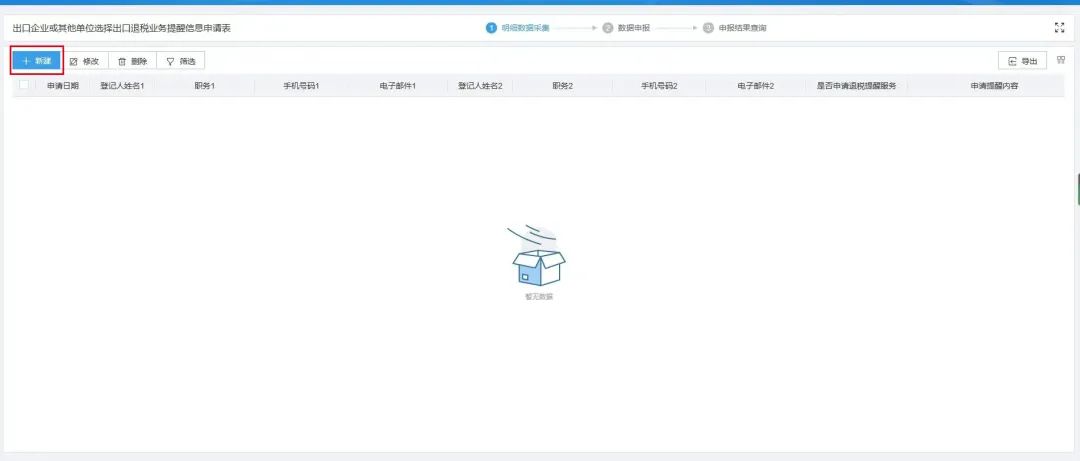Click the 登记人姓名2 column header

pyautogui.click(x=480, y=86)
